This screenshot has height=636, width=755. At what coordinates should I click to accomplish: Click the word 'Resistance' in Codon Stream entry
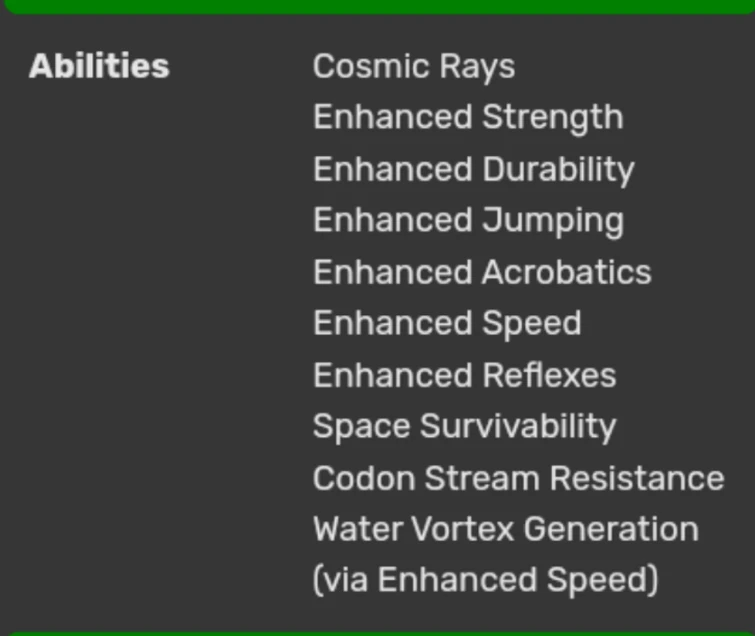(638, 479)
